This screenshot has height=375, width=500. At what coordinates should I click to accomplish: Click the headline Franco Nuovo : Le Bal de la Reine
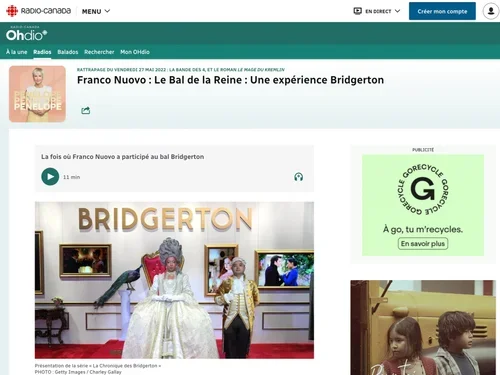click(230, 80)
